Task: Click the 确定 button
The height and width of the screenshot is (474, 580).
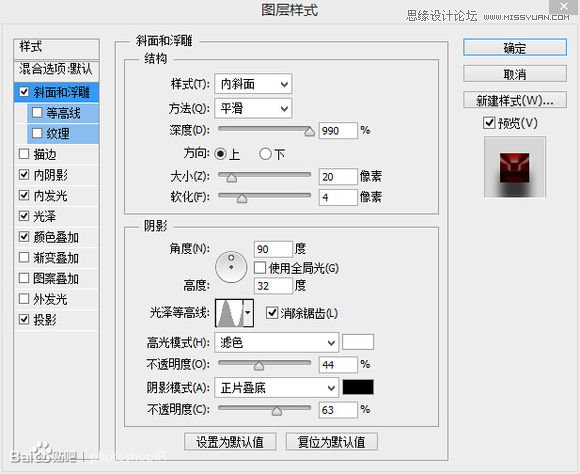Action: click(x=515, y=47)
